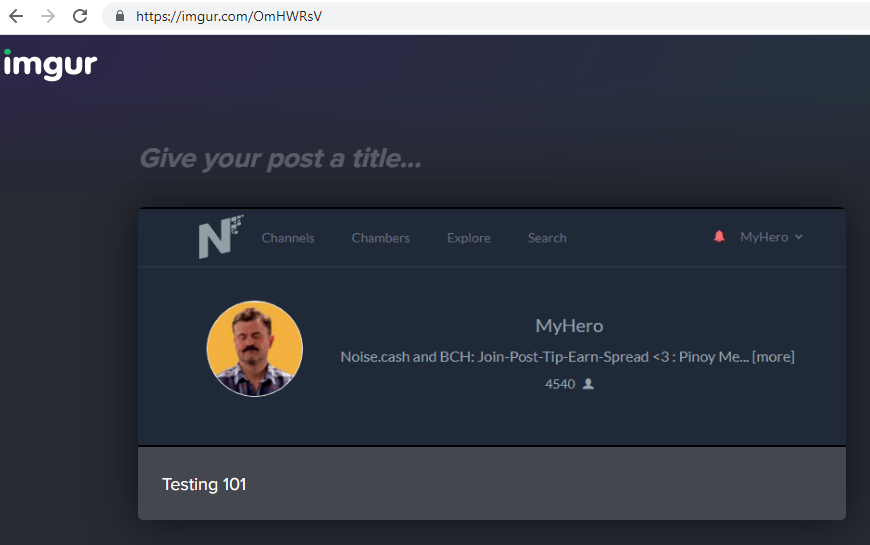Viewport: 870px width, 545px height.
Task: Click the followers person icon
Action: (588, 383)
